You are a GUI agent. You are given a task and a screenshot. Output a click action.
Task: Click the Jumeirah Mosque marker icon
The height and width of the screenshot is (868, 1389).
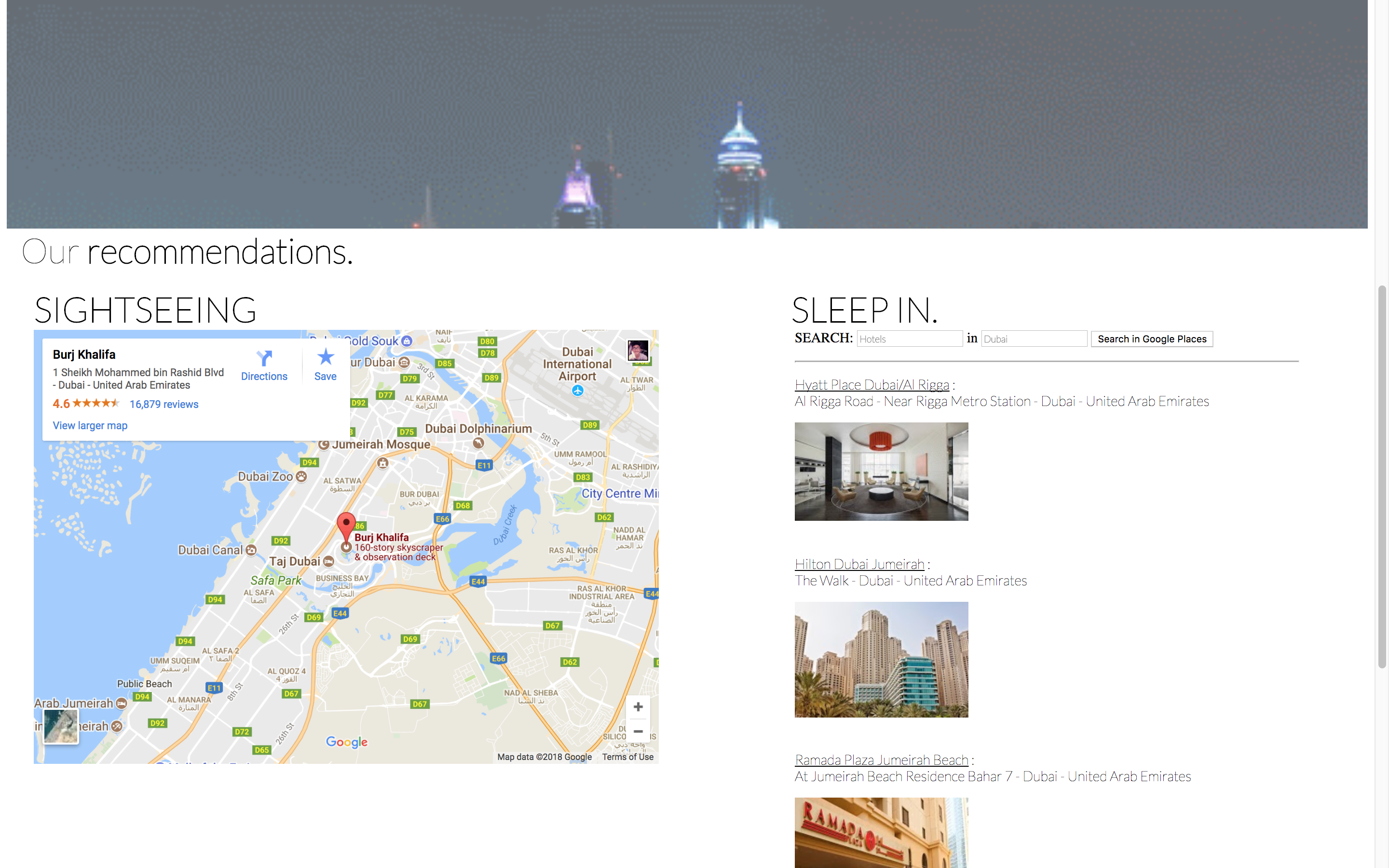(324, 444)
